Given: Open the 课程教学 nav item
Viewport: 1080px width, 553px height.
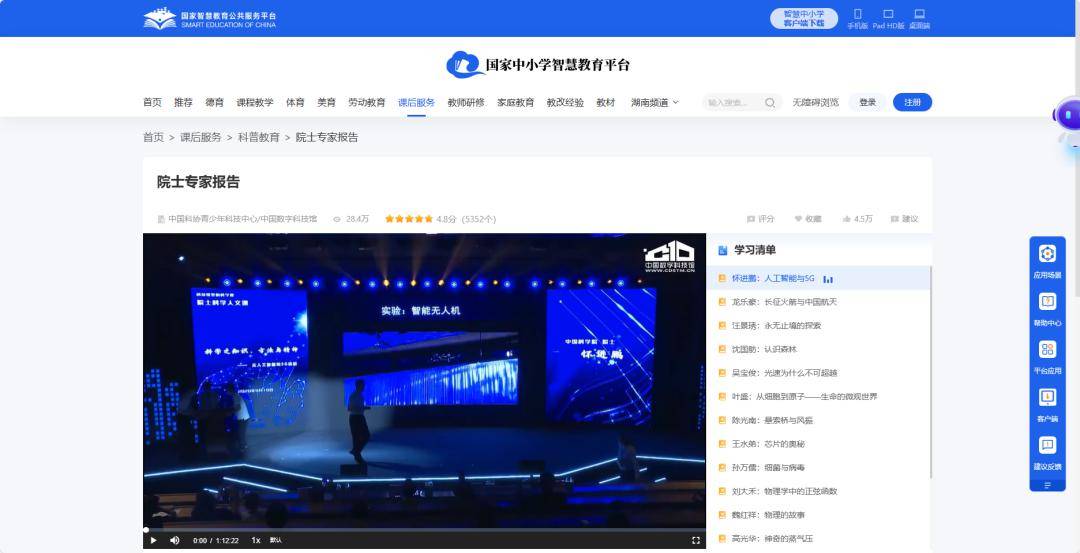Looking at the screenshot, I should pos(255,103).
